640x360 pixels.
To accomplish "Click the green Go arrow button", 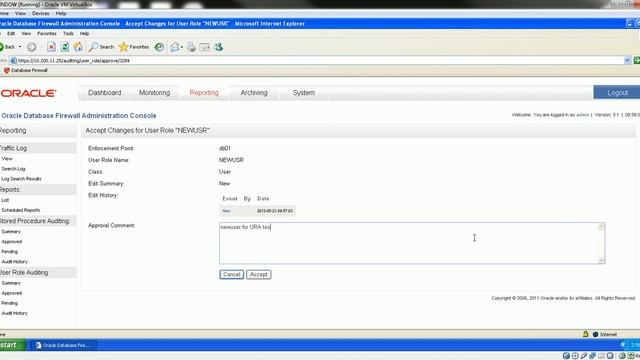I will [x=636, y=60].
